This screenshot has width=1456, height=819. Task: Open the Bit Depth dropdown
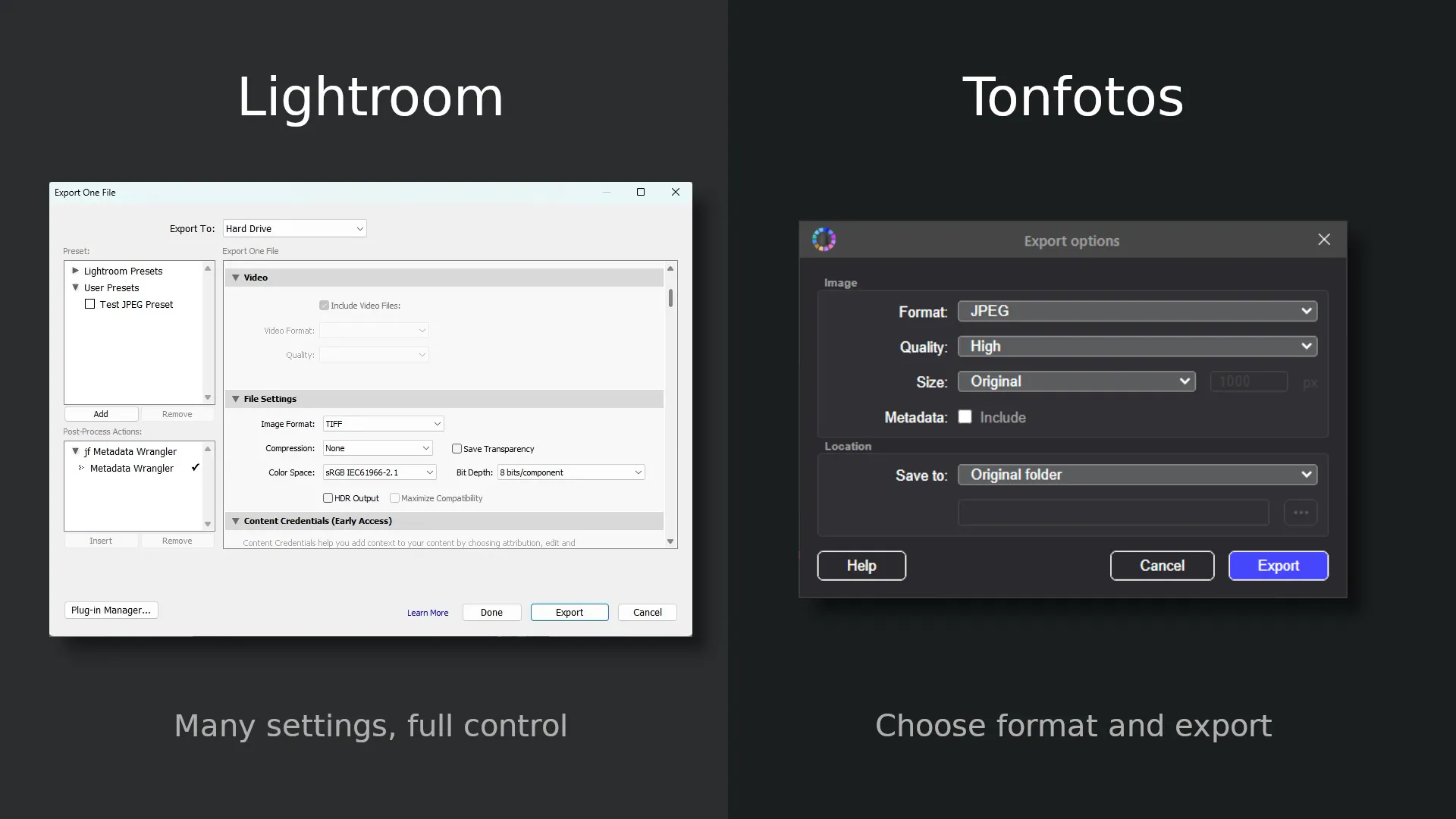[571, 472]
